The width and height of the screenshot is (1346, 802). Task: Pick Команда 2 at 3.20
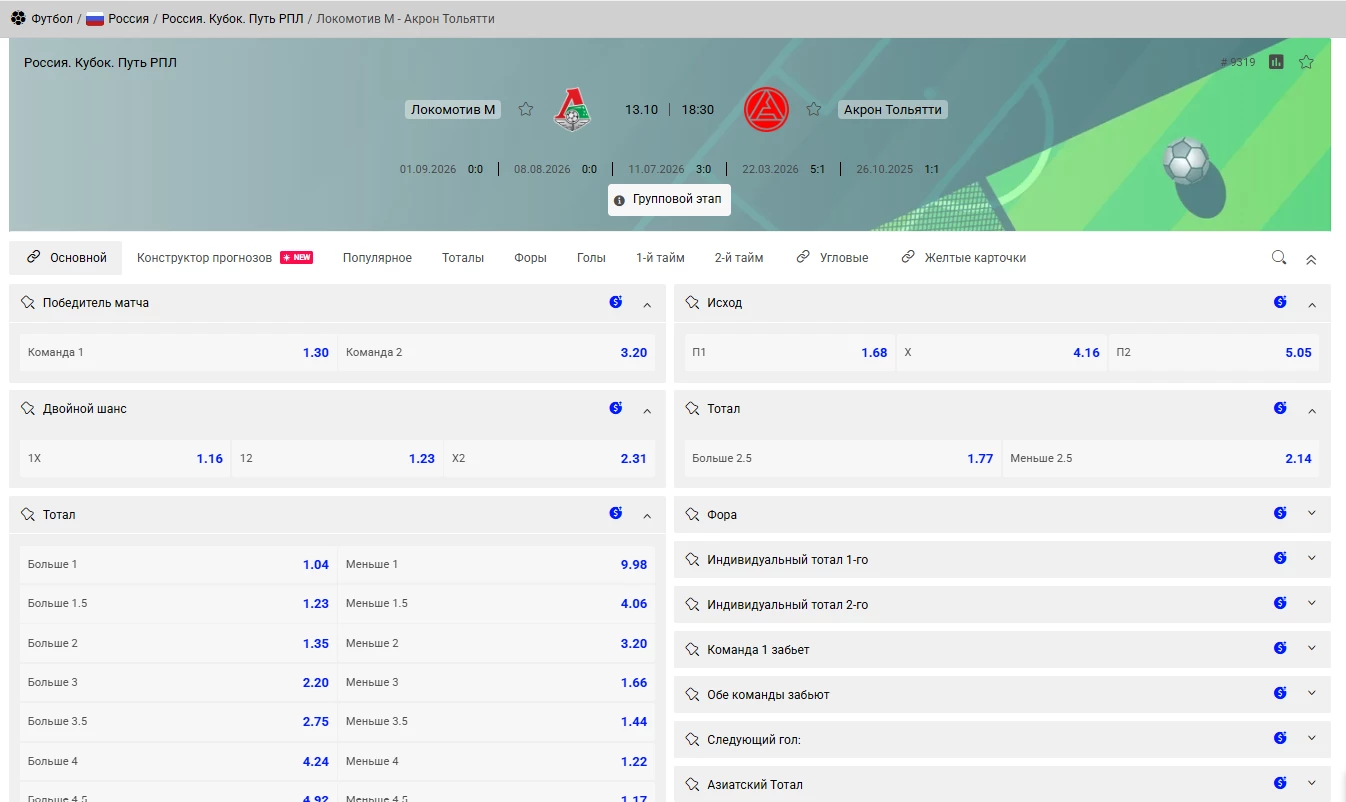[496, 352]
